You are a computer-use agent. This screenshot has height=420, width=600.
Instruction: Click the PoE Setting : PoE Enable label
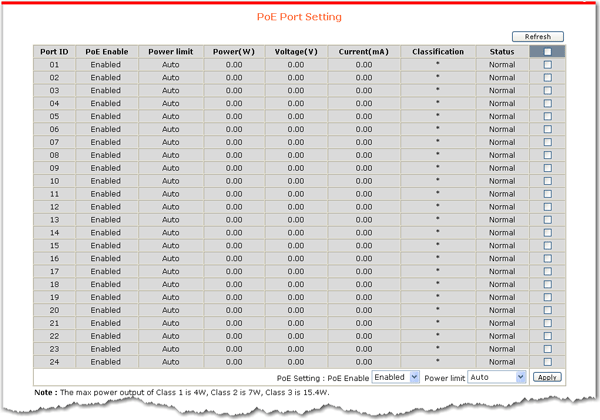pyautogui.click(x=323, y=378)
